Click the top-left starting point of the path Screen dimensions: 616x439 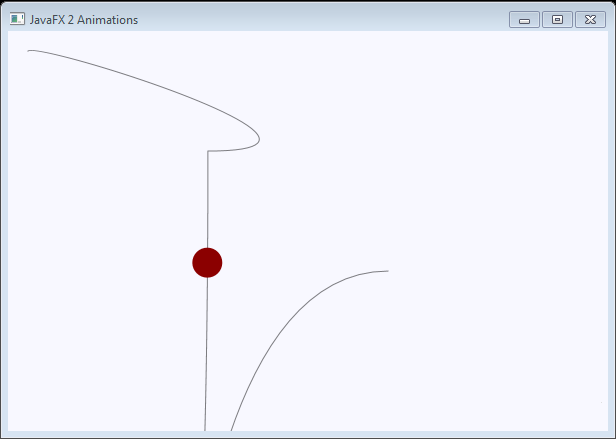(x=29, y=50)
